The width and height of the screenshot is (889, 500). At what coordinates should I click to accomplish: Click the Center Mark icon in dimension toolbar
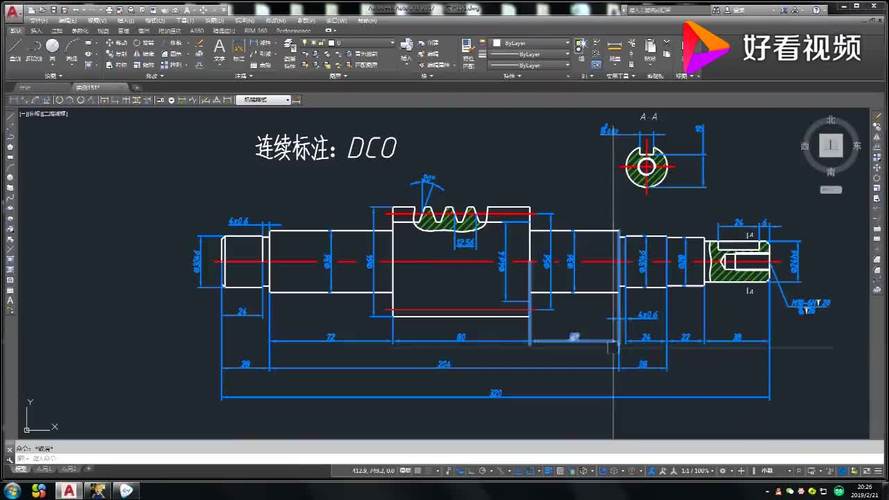(x=171, y=100)
